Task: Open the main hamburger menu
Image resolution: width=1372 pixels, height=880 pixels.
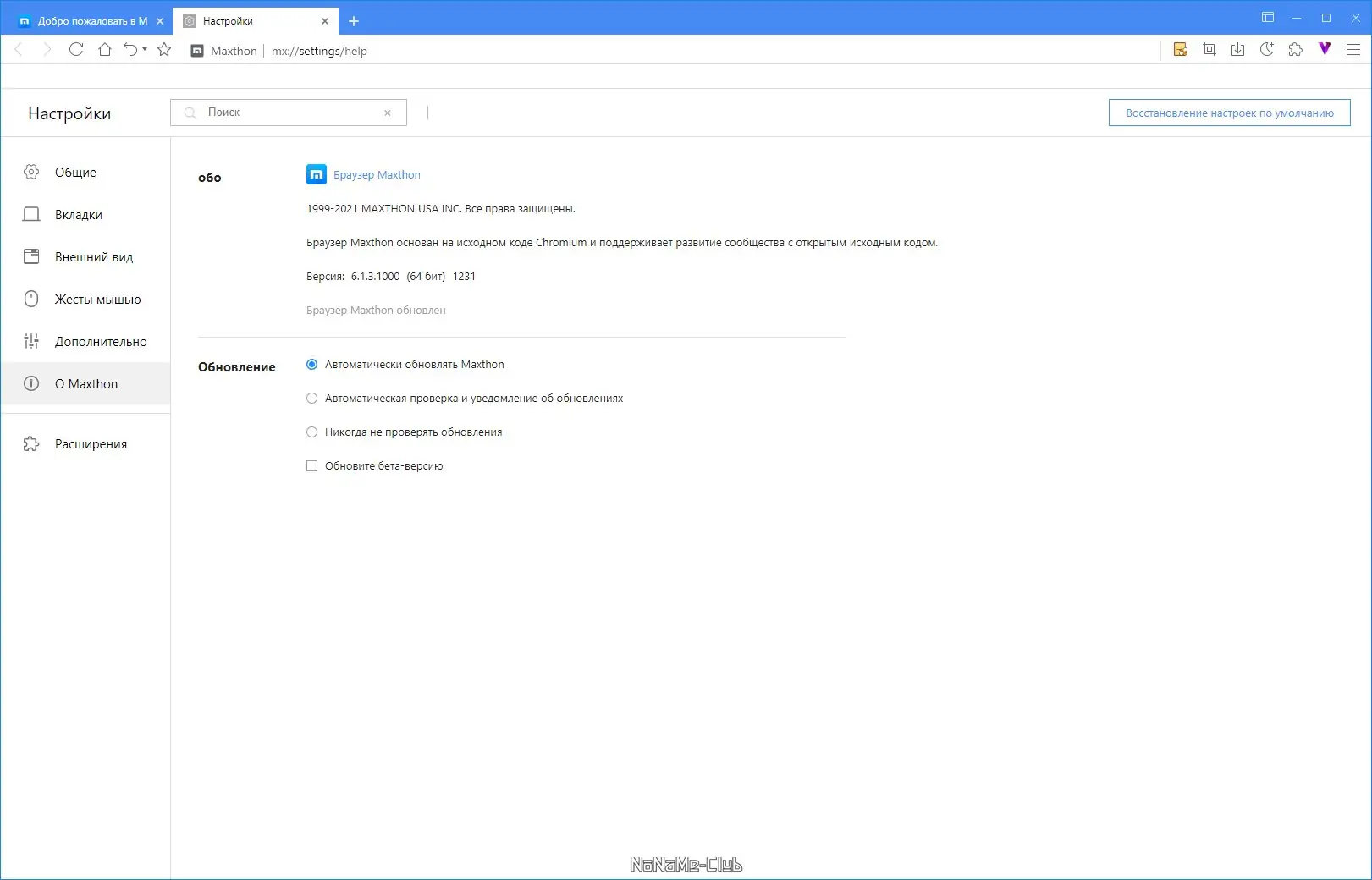Action: pos(1353,49)
